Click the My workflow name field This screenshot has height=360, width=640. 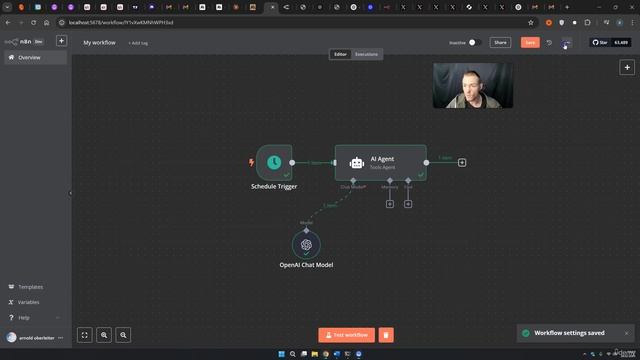100,42
